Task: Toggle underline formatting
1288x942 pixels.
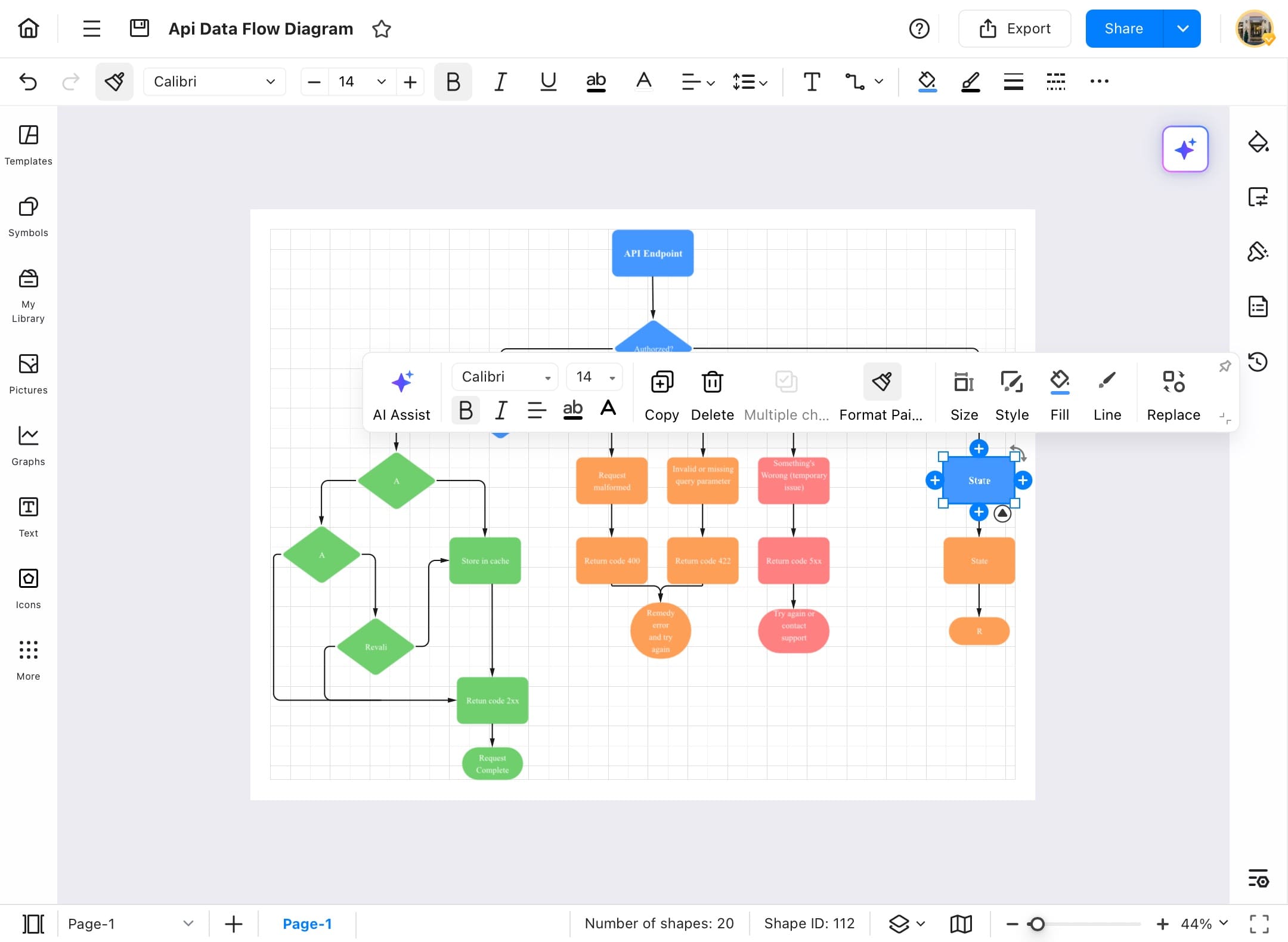Action: pos(547,82)
